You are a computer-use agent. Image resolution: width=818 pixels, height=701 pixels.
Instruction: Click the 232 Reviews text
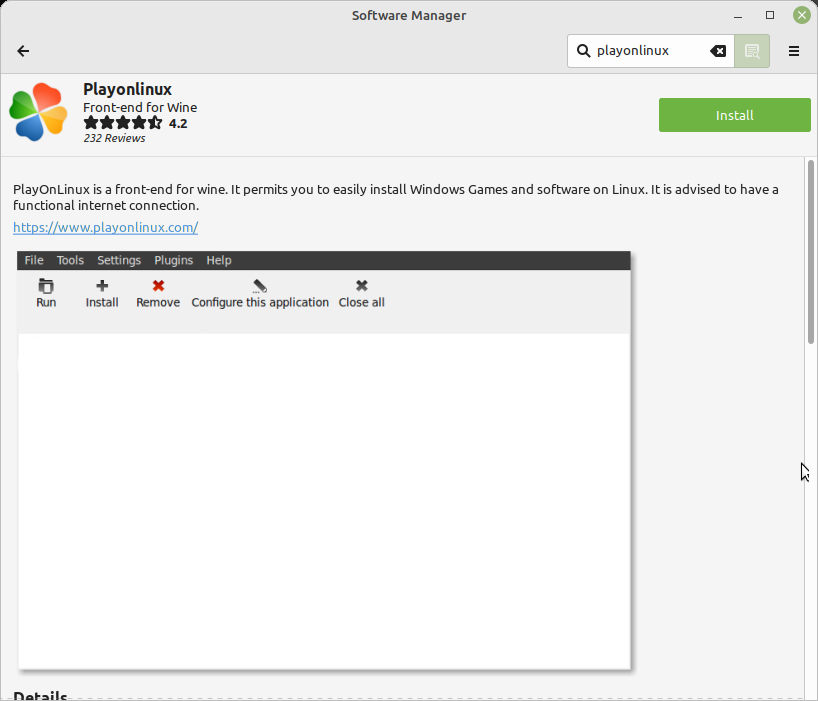coord(114,138)
